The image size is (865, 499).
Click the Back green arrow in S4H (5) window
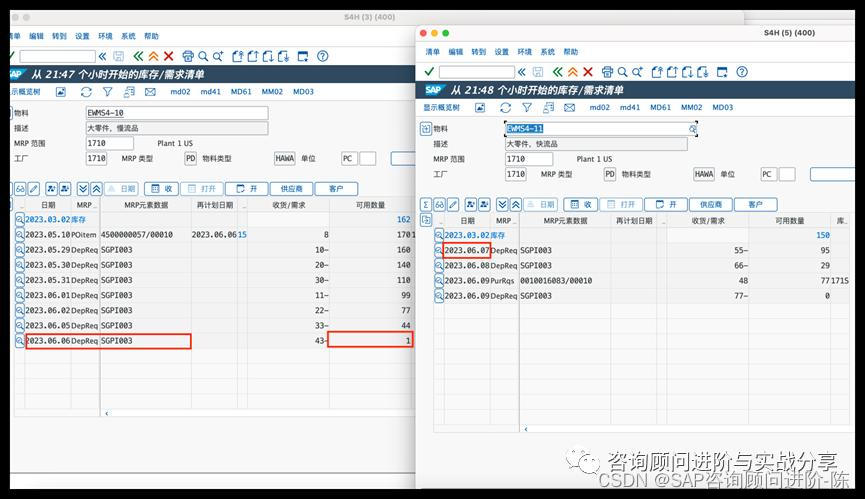pyautogui.click(x=558, y=72)
